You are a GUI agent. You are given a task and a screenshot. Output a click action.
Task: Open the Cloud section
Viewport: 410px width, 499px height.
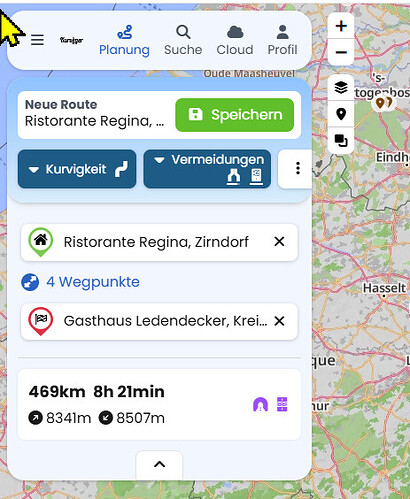tap(235, 40)
